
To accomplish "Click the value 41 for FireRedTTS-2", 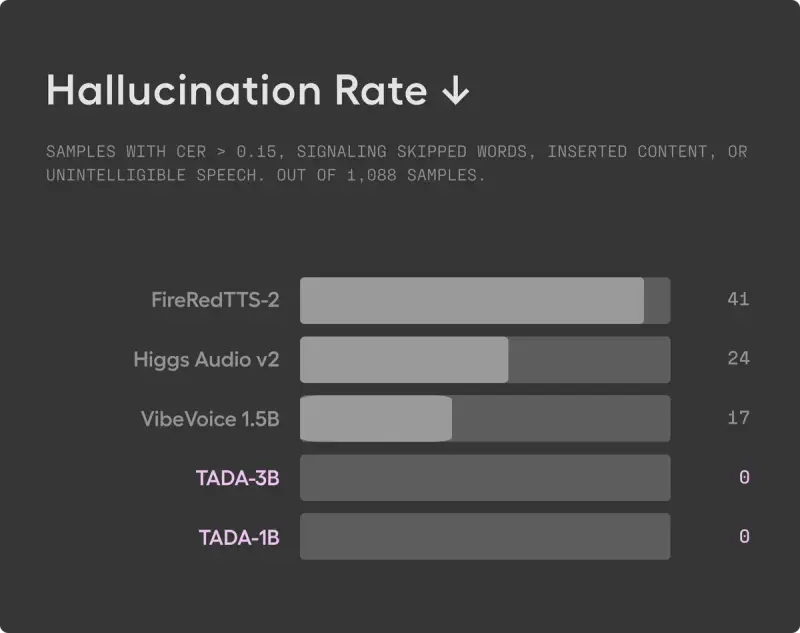I will click(x=738, y=300).
